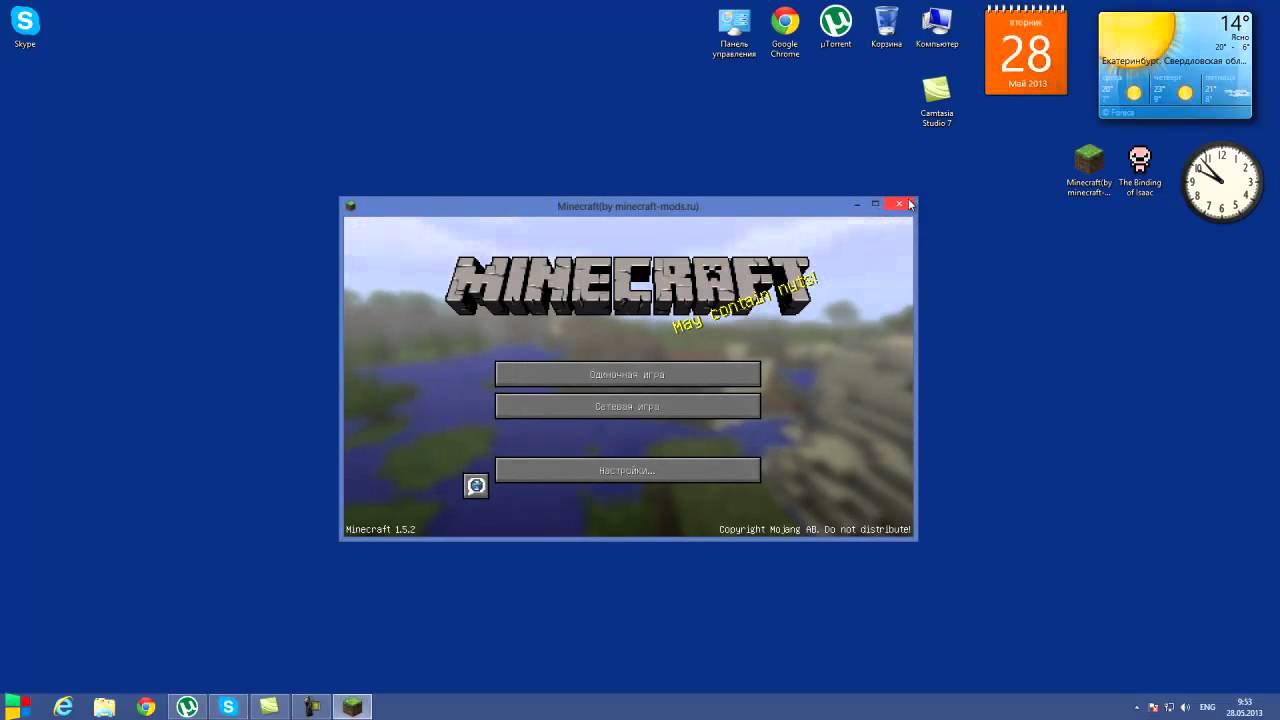Open the ENG input language indicator

pos(1208,707)
